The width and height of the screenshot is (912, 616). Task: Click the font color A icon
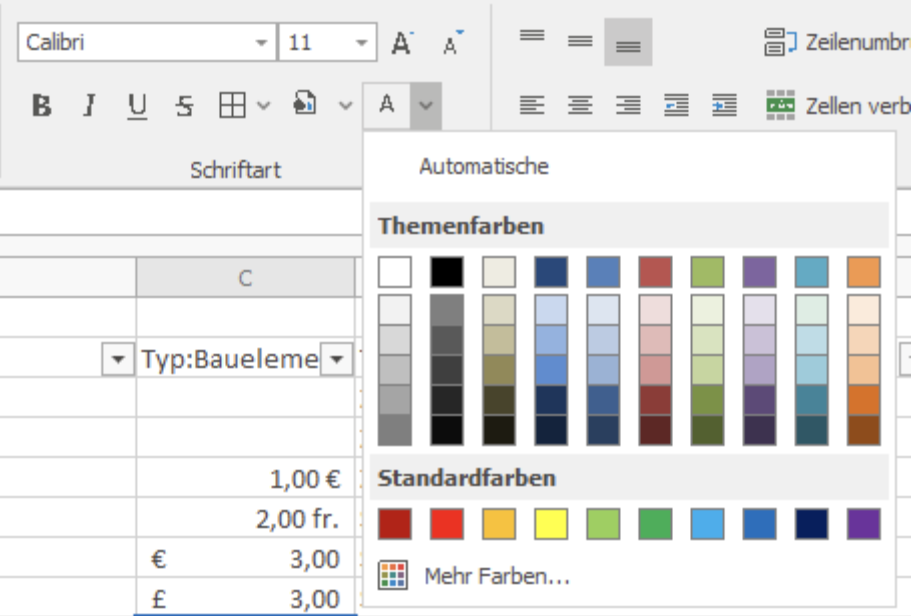pos(387,105)
